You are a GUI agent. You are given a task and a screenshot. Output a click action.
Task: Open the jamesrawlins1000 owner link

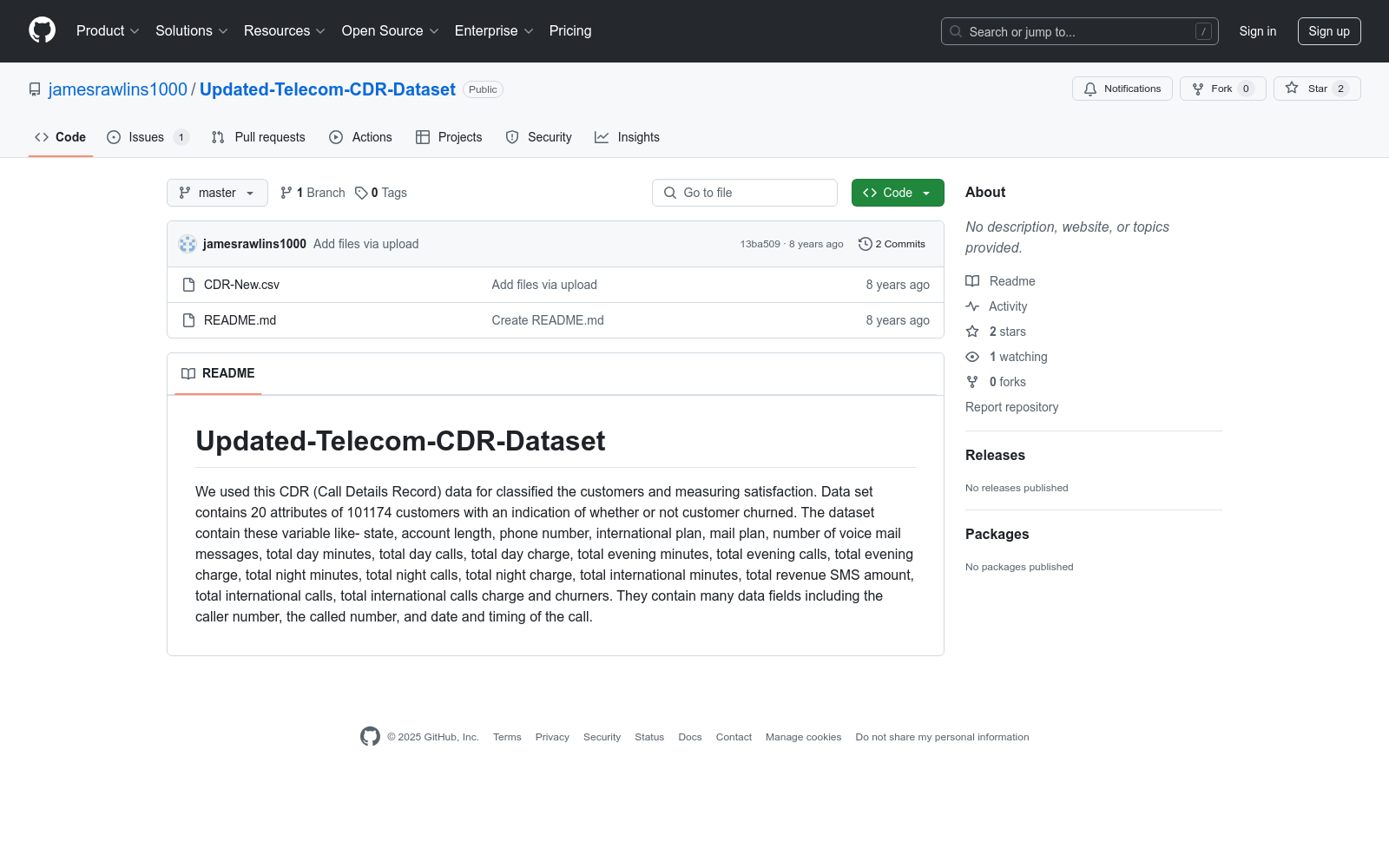pyautogui.click(x=118, y=89)
